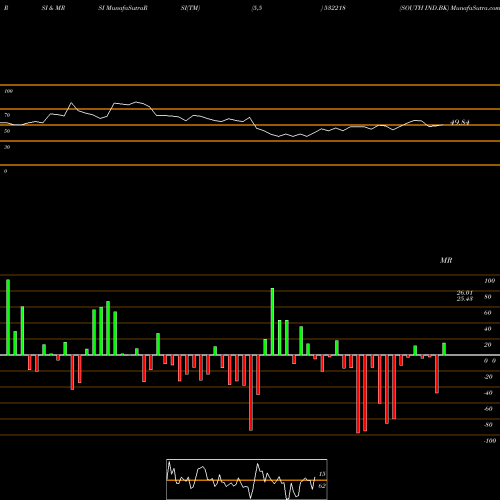Click MR axis label '100' on right
Screen dimensions: 500x500
tap(489, 281)
